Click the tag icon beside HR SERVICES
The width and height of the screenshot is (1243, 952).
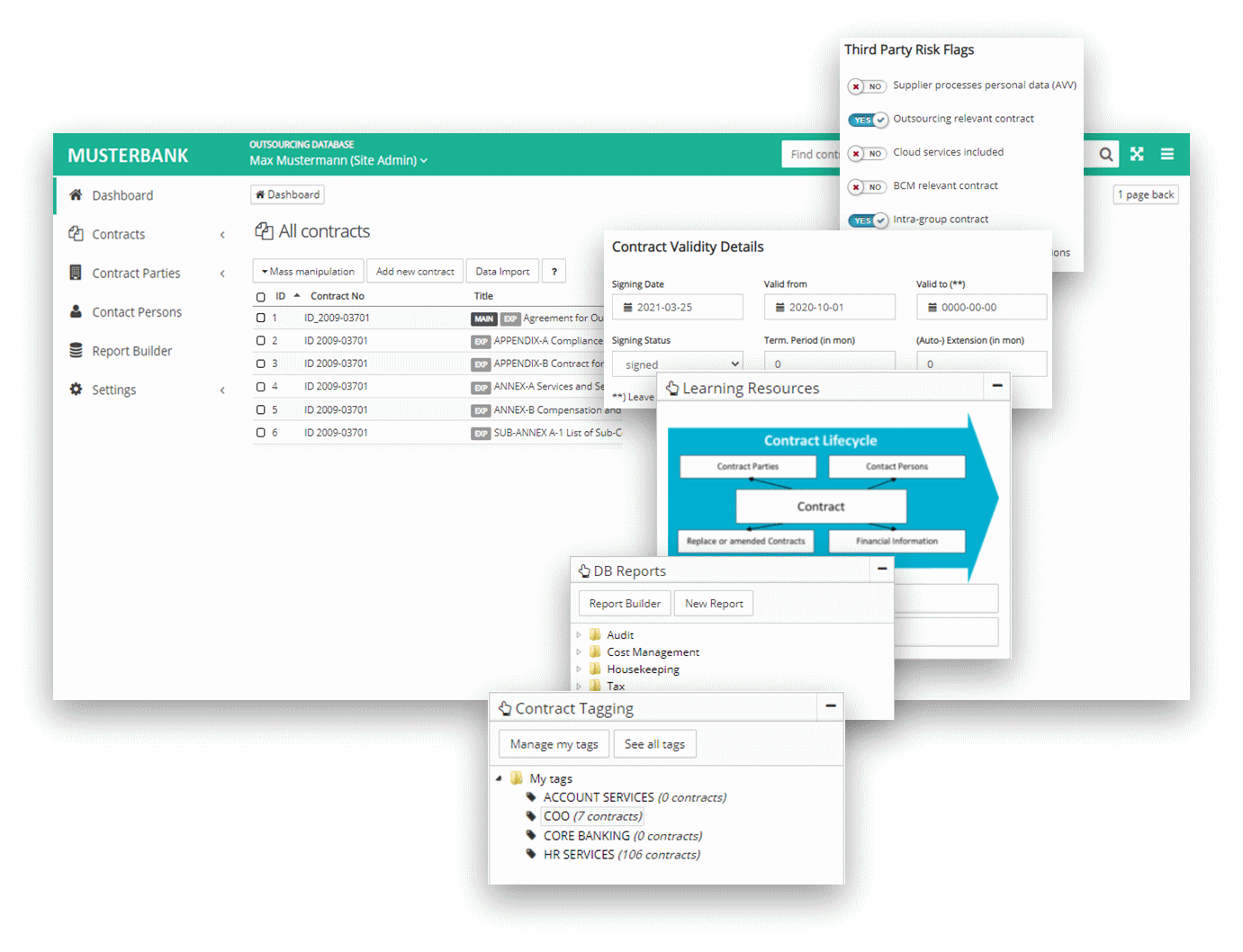click(x=531, y=854)
